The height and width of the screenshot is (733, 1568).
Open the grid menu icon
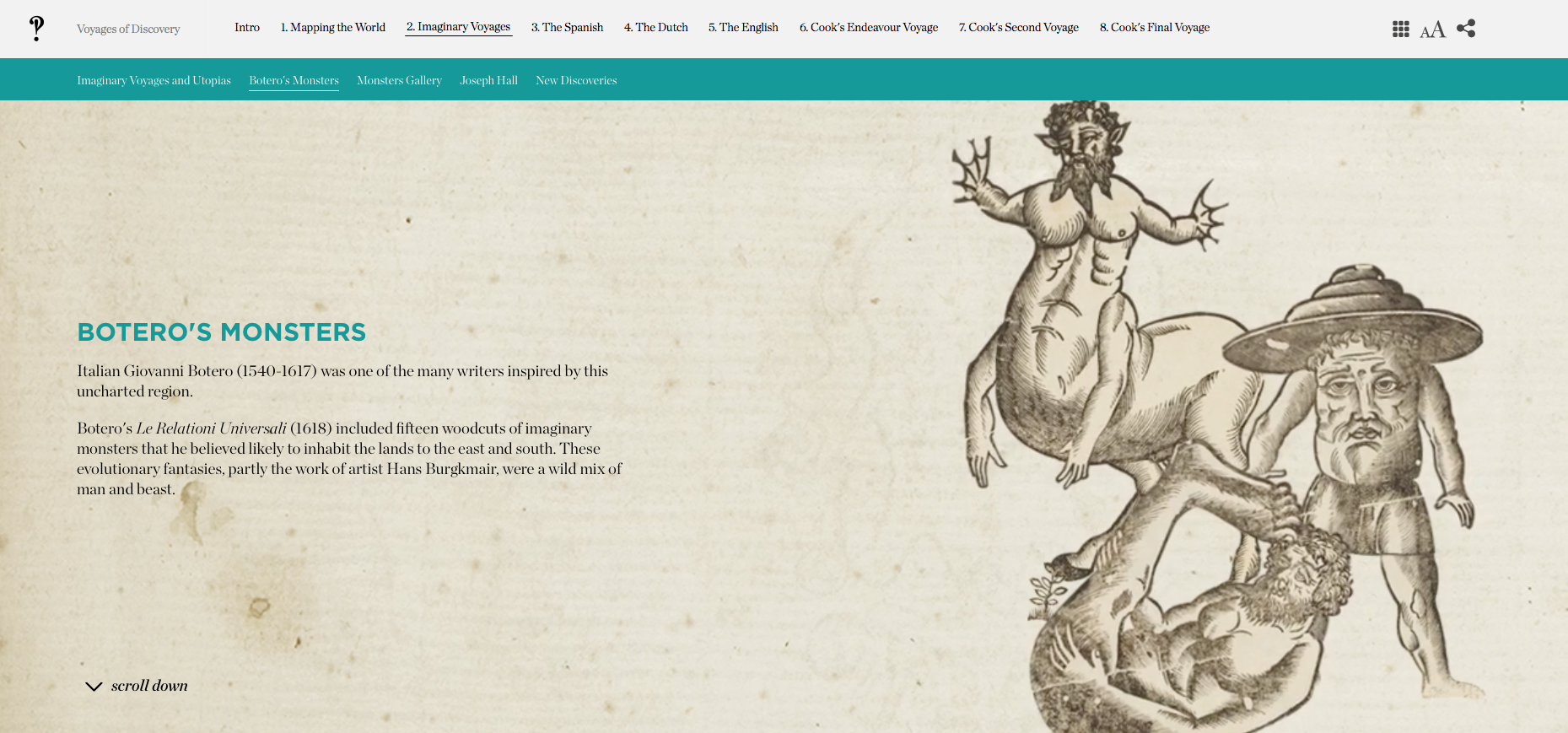click(x=1400, y=29)
